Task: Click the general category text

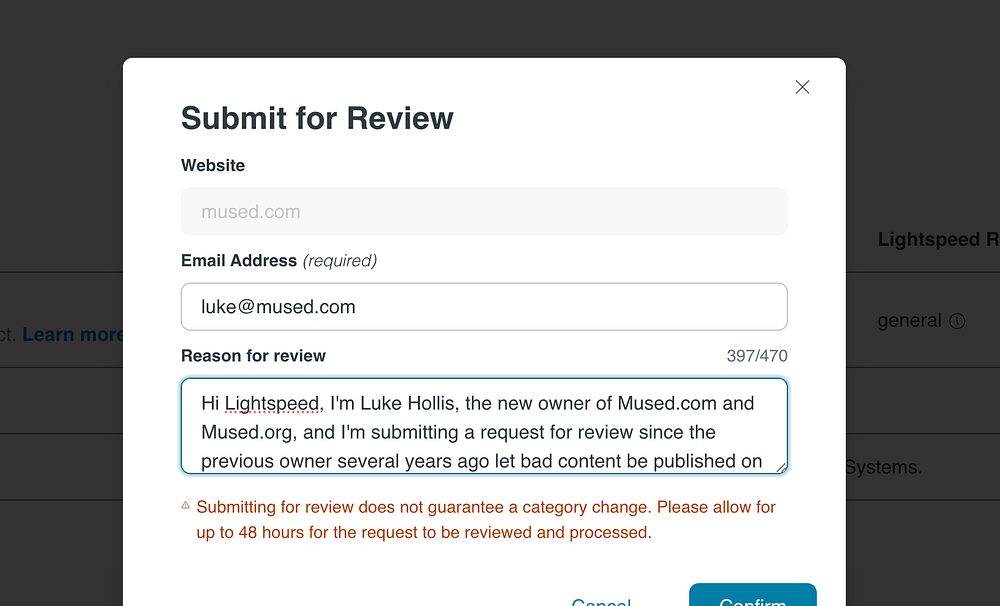Action: coord(909,321)
